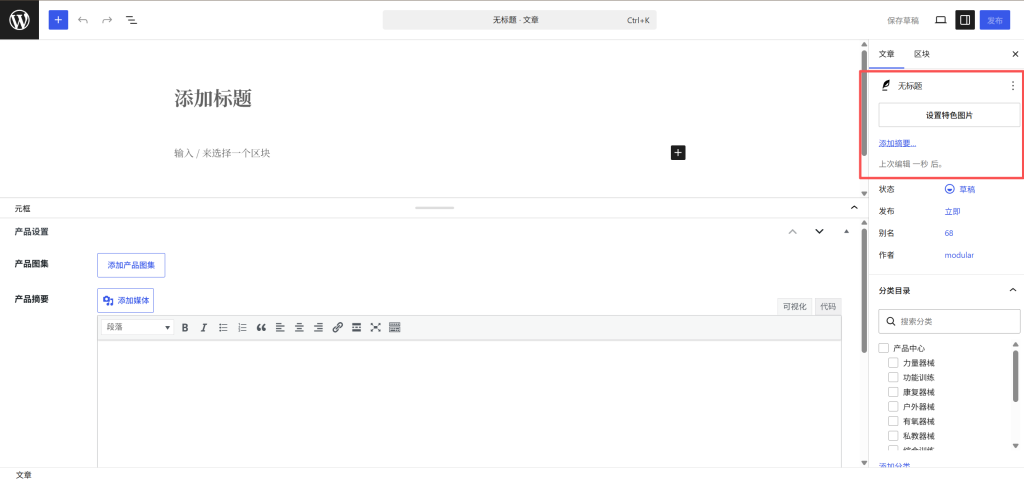Click the 设置特色图片 button
Screen dimensions: 1024x482
(949, 115)
